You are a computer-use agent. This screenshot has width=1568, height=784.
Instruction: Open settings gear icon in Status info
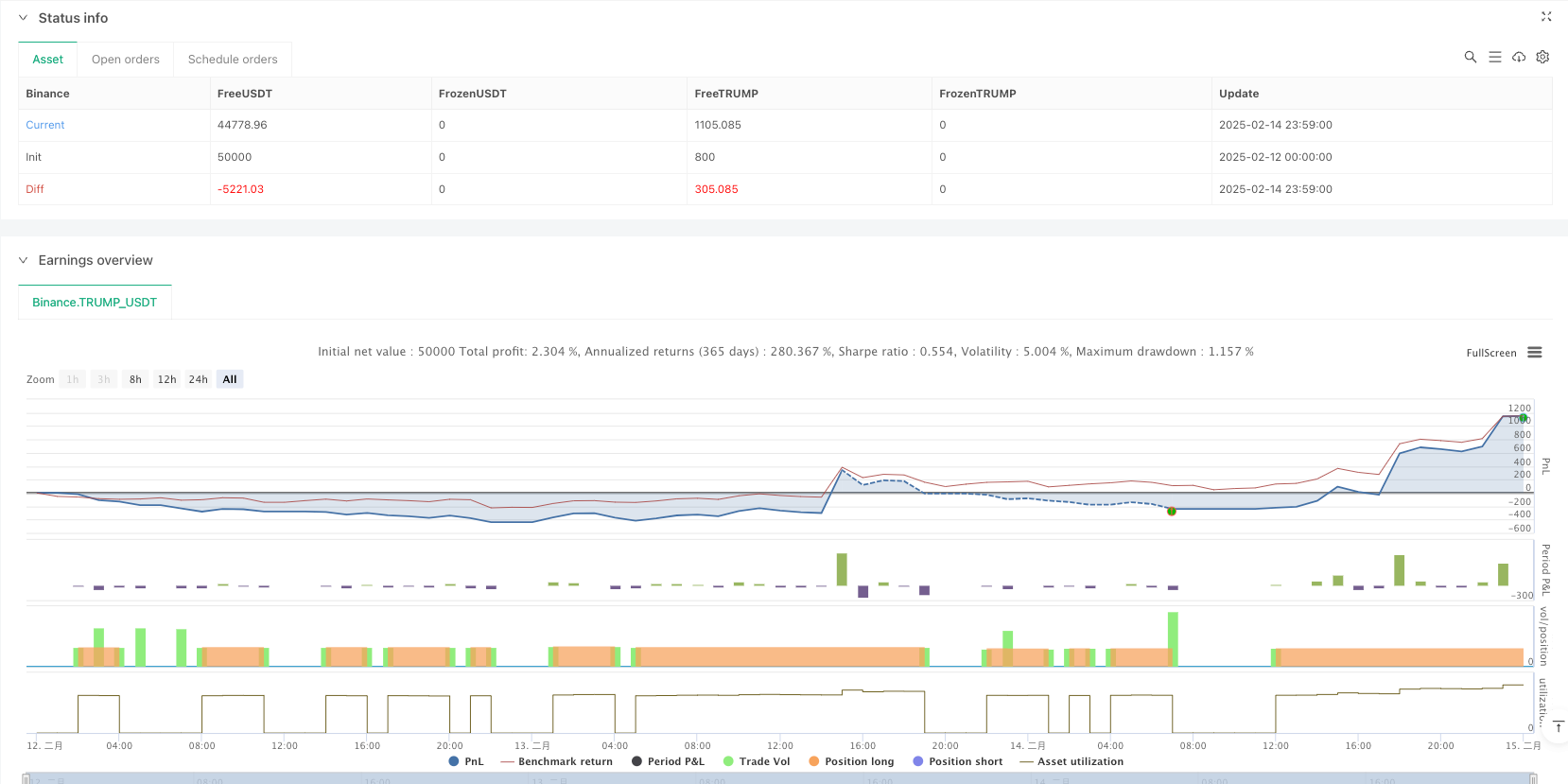tap(1542, 57)
